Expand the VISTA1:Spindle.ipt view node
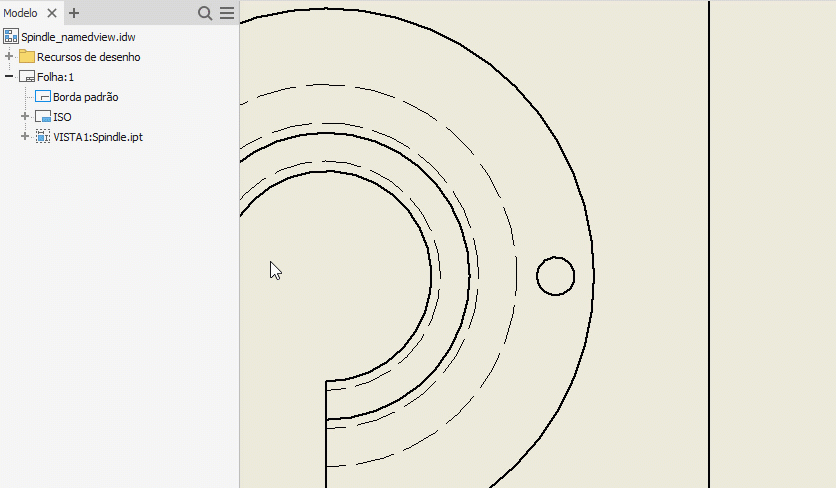Viewport: 836px width, 488px height. (25, 137)
